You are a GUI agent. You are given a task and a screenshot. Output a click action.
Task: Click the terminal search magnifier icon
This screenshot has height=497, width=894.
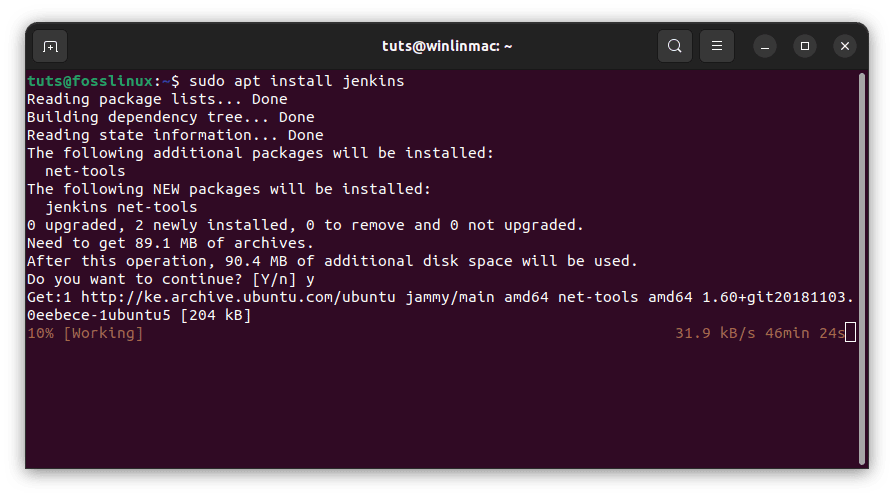(x=675, y=46)
